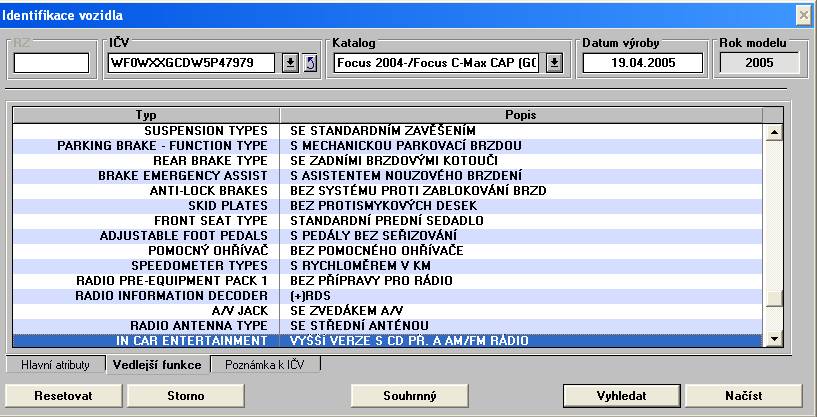The height and width of the screenshot is (417, 817).
Task: Close the Identifikace vozidla dialog
Action: (803, 14)
